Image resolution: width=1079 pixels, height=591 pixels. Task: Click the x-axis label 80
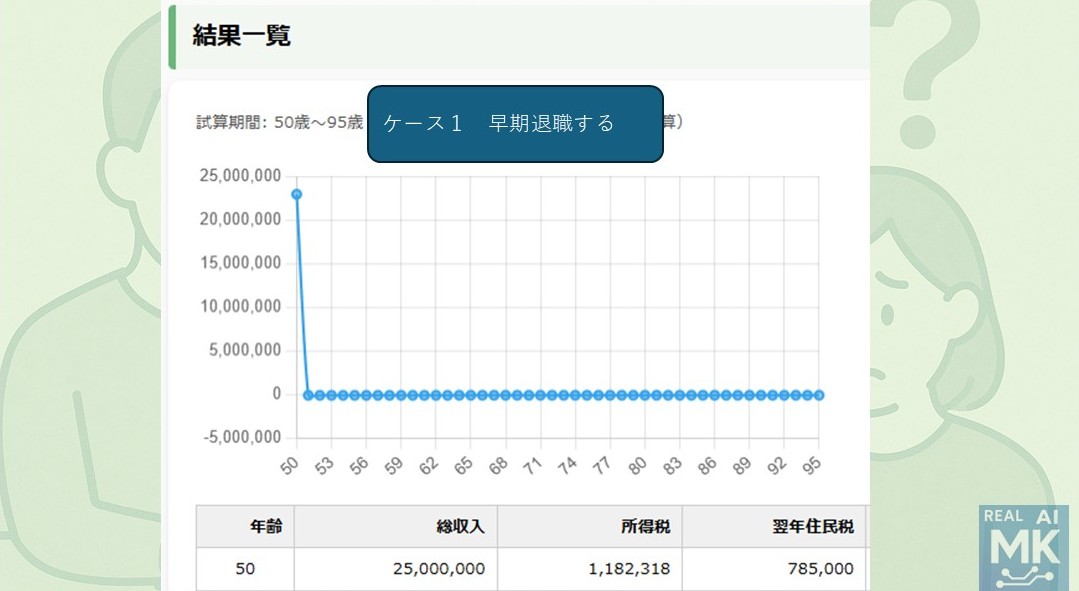click(x=636, y=466)
